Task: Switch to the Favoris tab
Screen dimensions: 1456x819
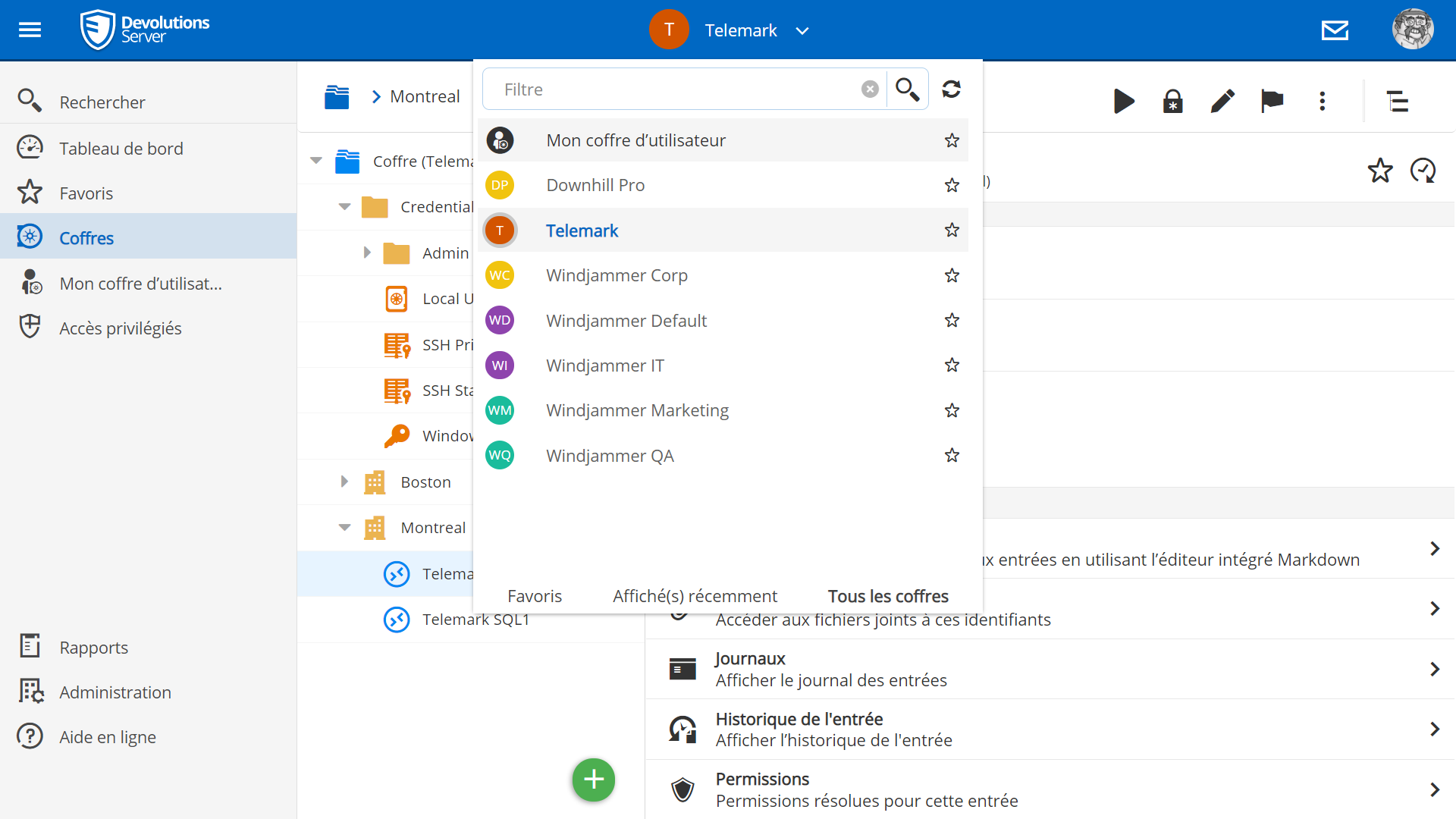Action: (x=534, y=596)
